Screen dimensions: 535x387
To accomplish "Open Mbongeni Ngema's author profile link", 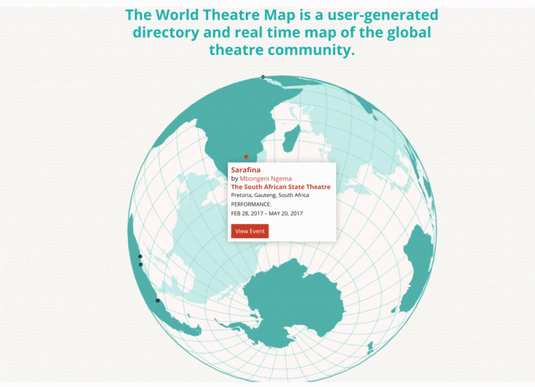I will pos(265,178).
